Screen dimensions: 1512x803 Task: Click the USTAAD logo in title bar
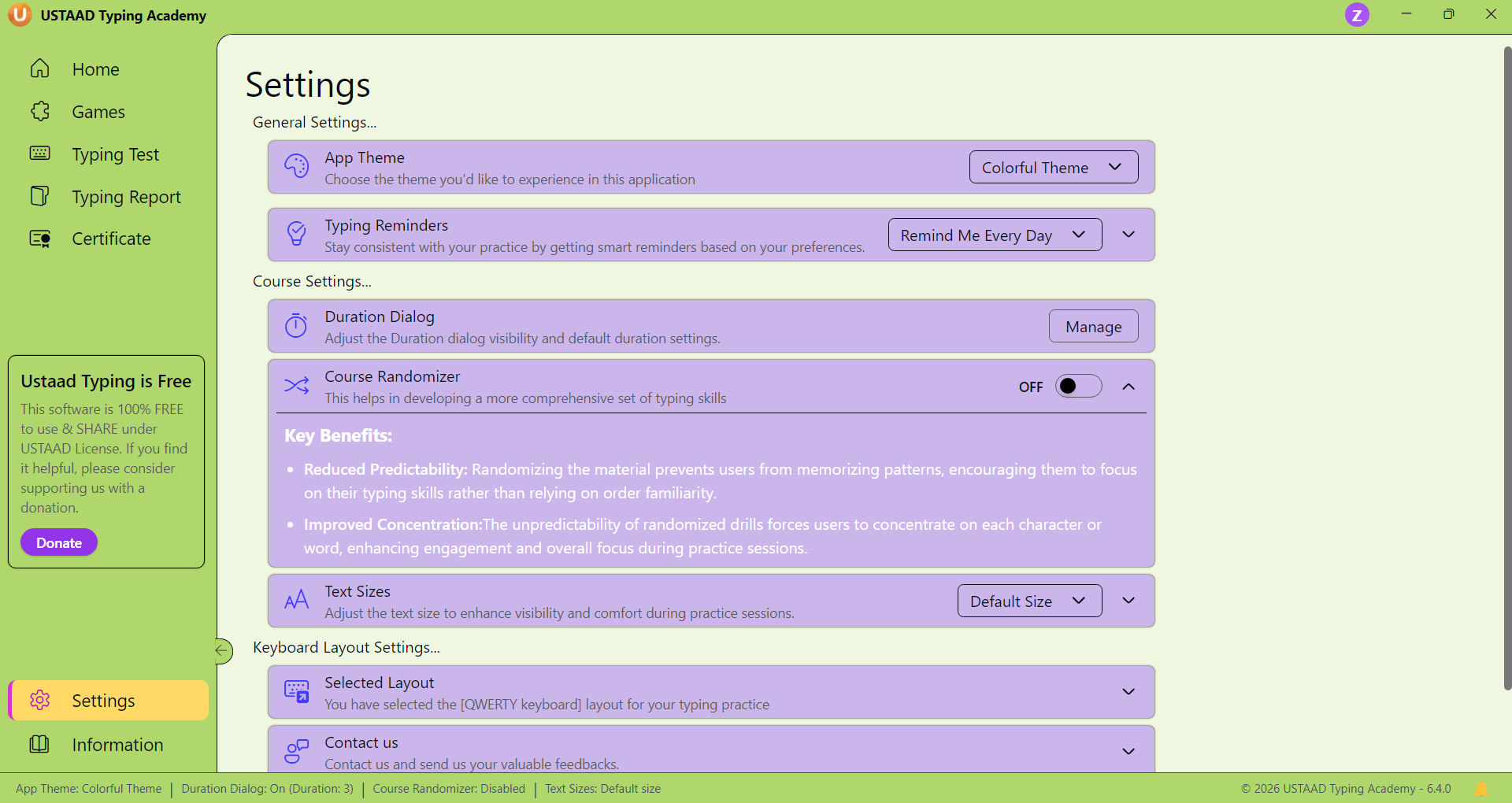[x=20, y=15]
